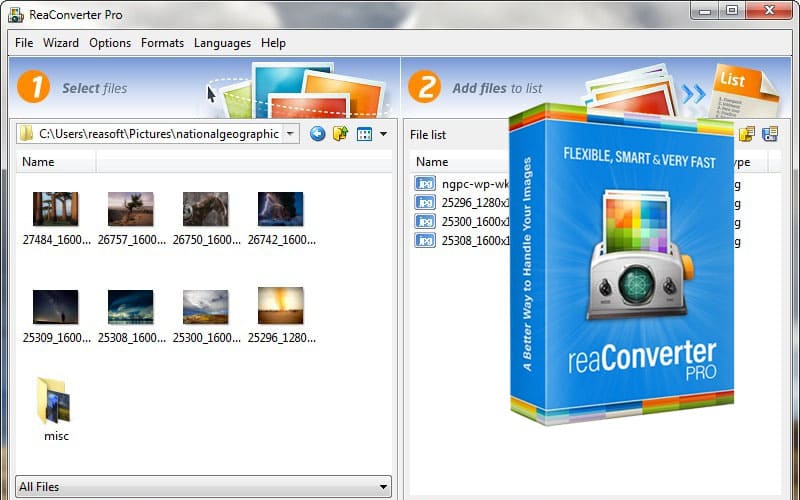Open the File menu
This screenshot has width=800, height=500.
[24, 43]
